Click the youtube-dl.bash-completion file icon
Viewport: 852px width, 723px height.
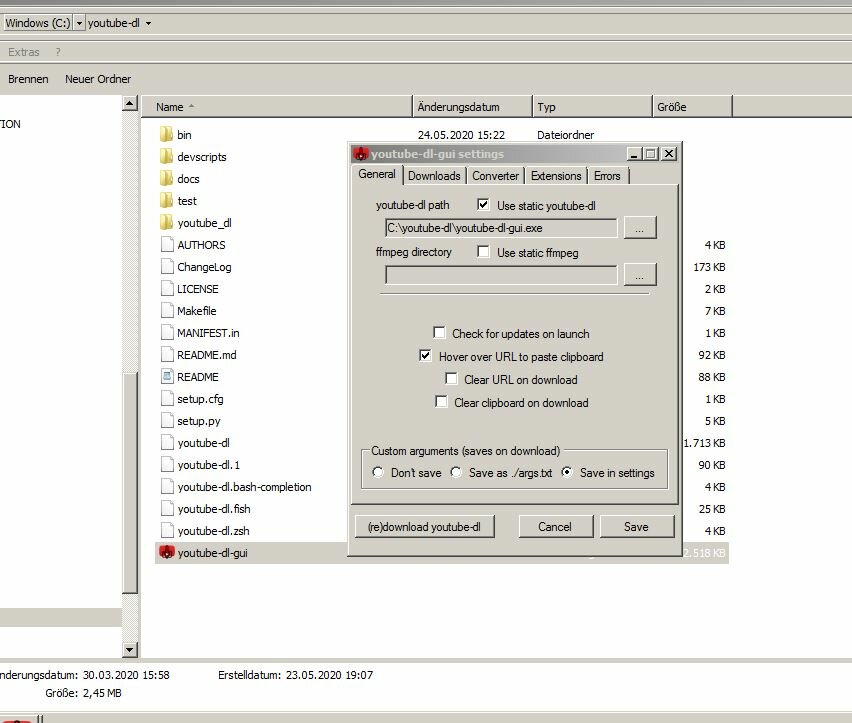tap(167, 486)
